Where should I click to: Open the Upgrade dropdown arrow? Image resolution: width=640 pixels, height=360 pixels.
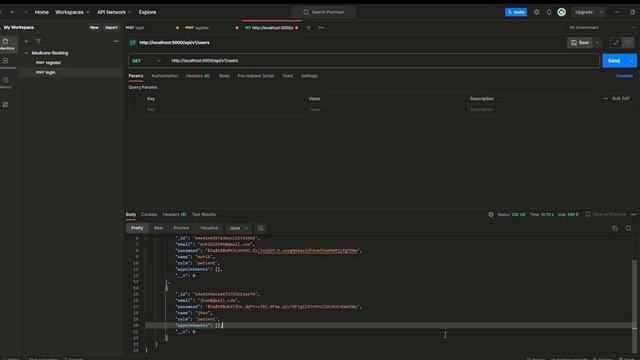pos(601,12)
